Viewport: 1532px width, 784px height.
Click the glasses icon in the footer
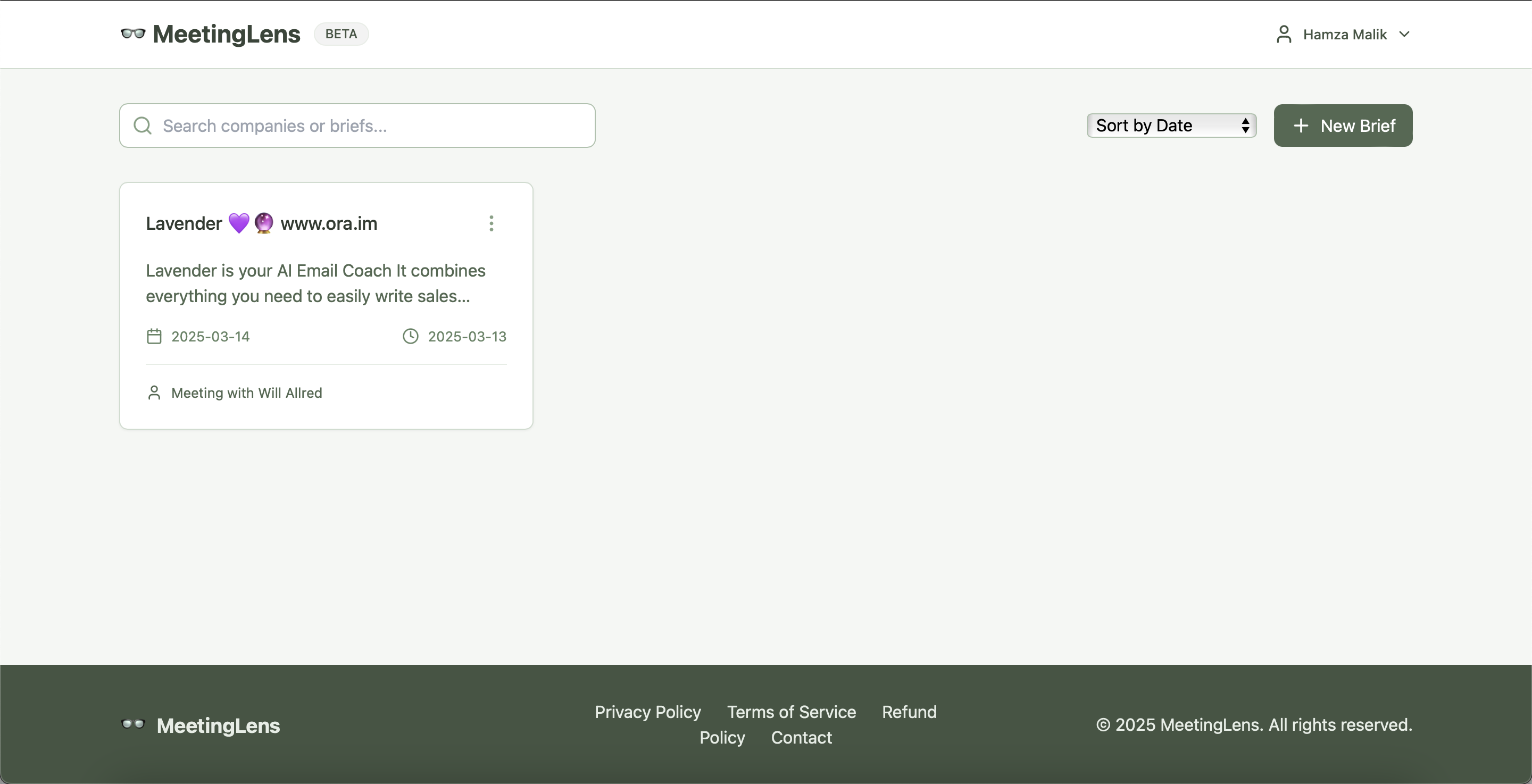click(x=132, y=724)
